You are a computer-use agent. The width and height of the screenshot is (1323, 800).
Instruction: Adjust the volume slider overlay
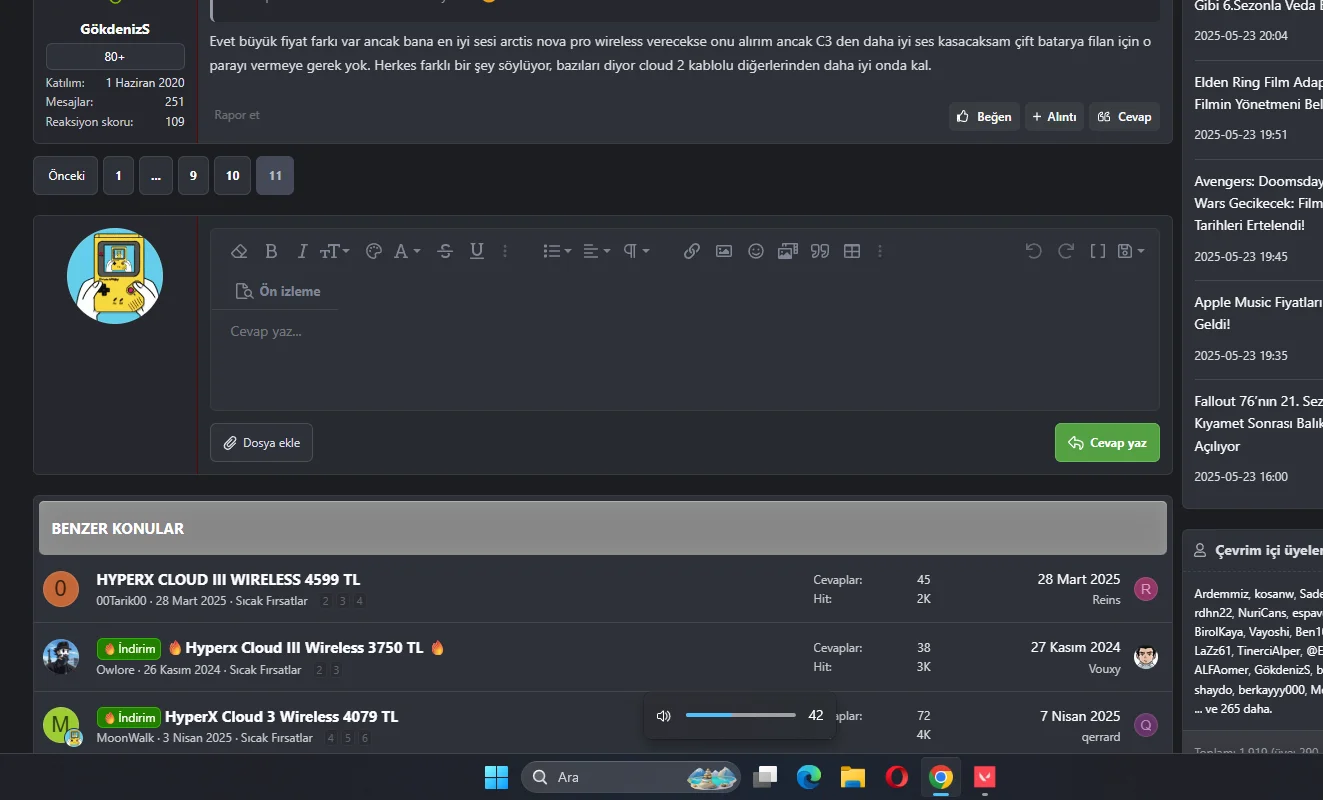[741, 715]
